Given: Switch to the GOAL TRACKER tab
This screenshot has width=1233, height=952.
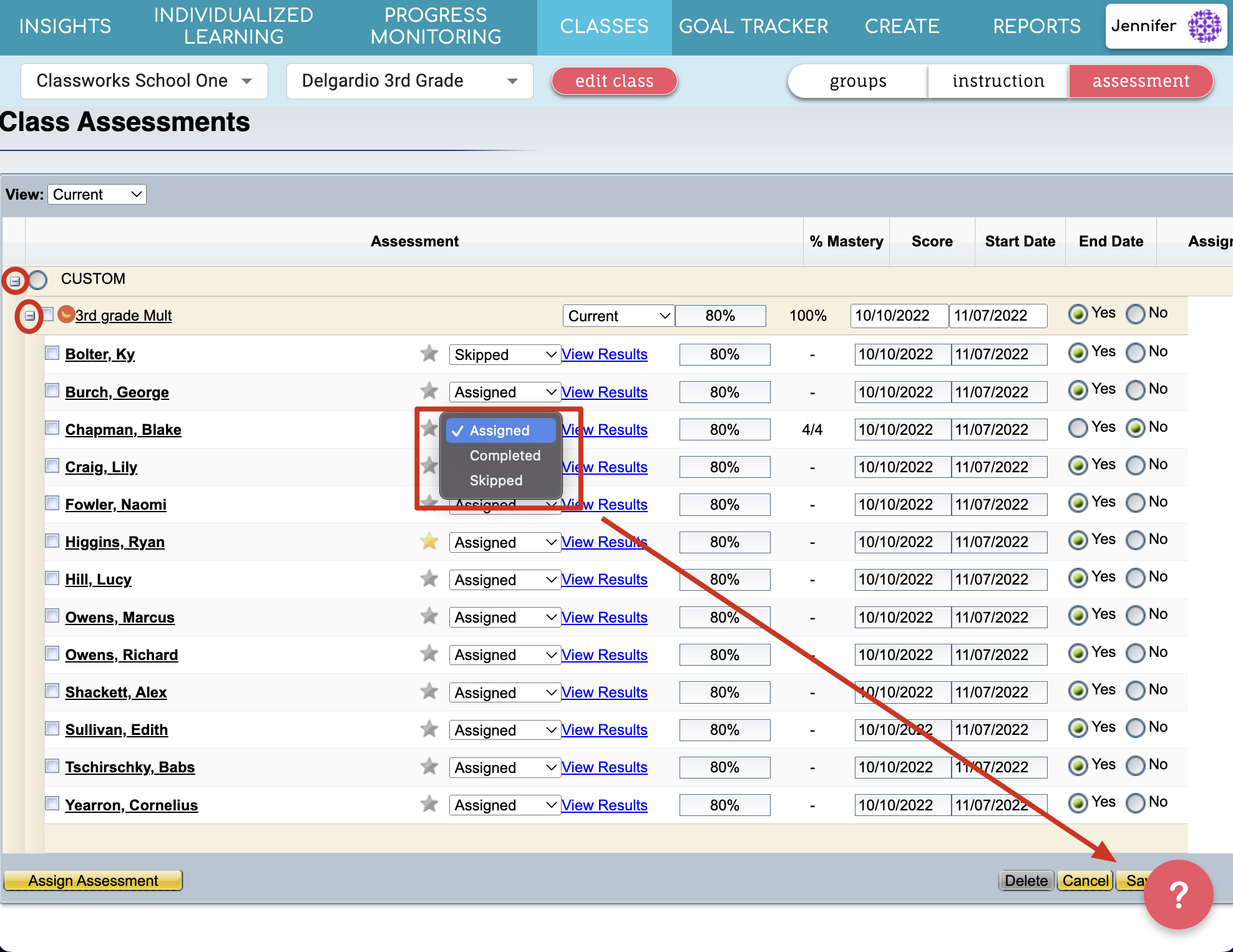Looking at the screenshot, I should [x=754, y=26].
